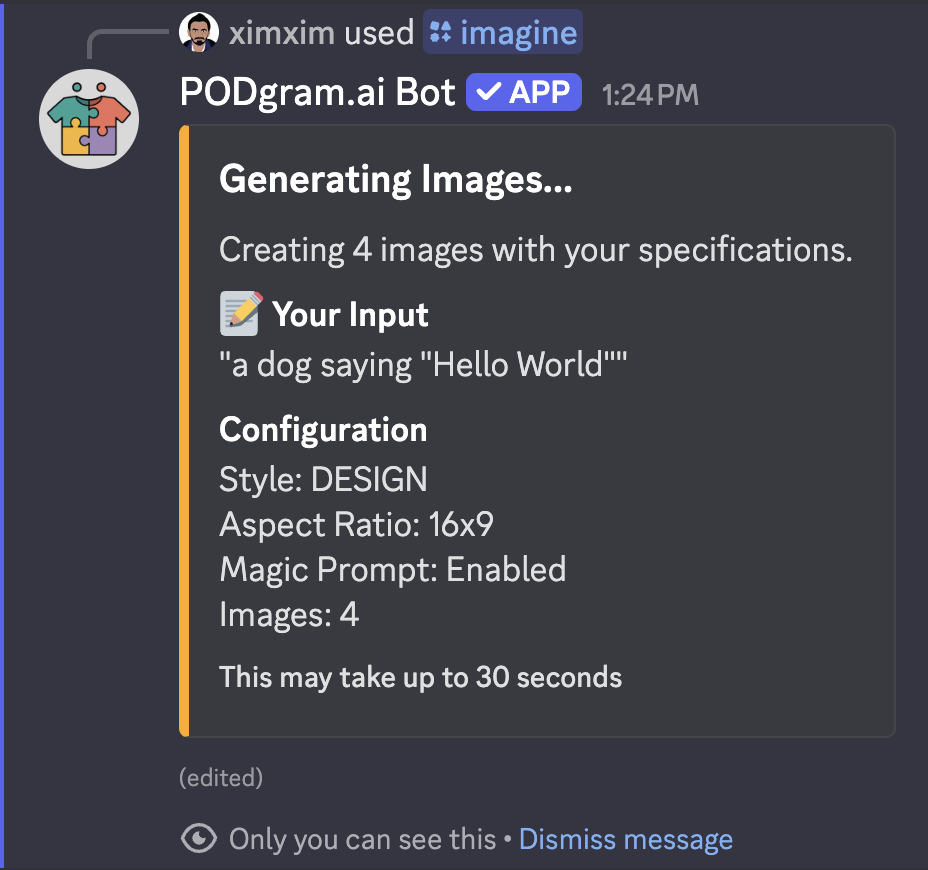Open the imagine command mention
Screen dimensions: 928x870
point(503,33)
